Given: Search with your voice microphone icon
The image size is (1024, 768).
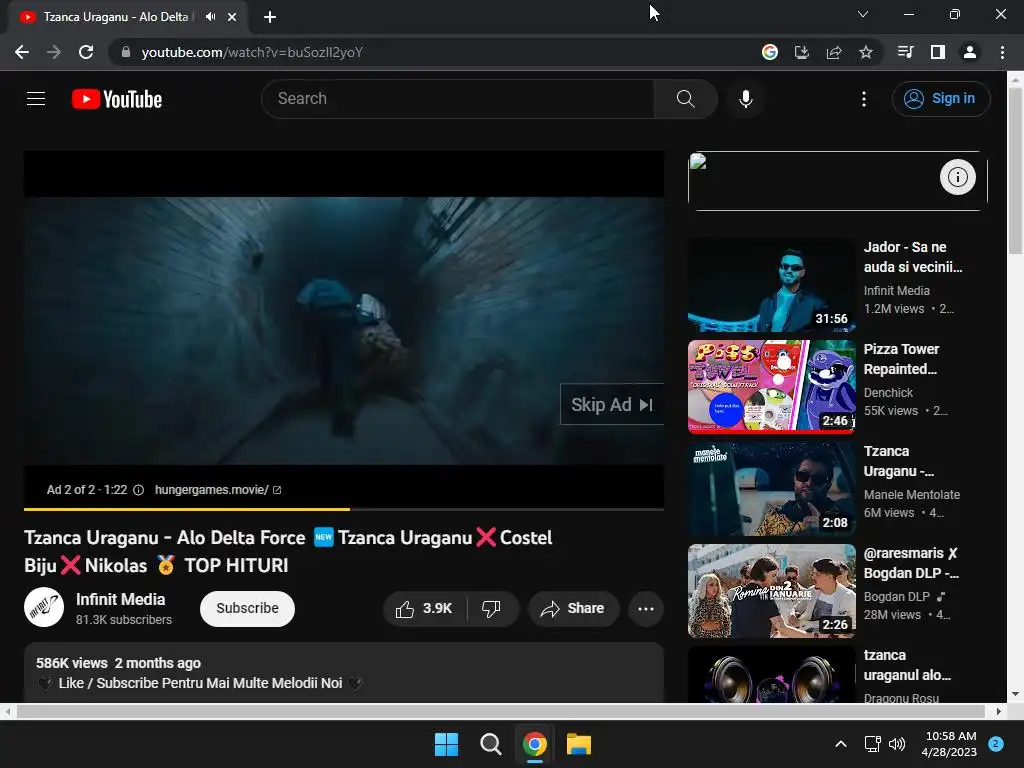Looking at the screenshot, I should click(745, 99).
